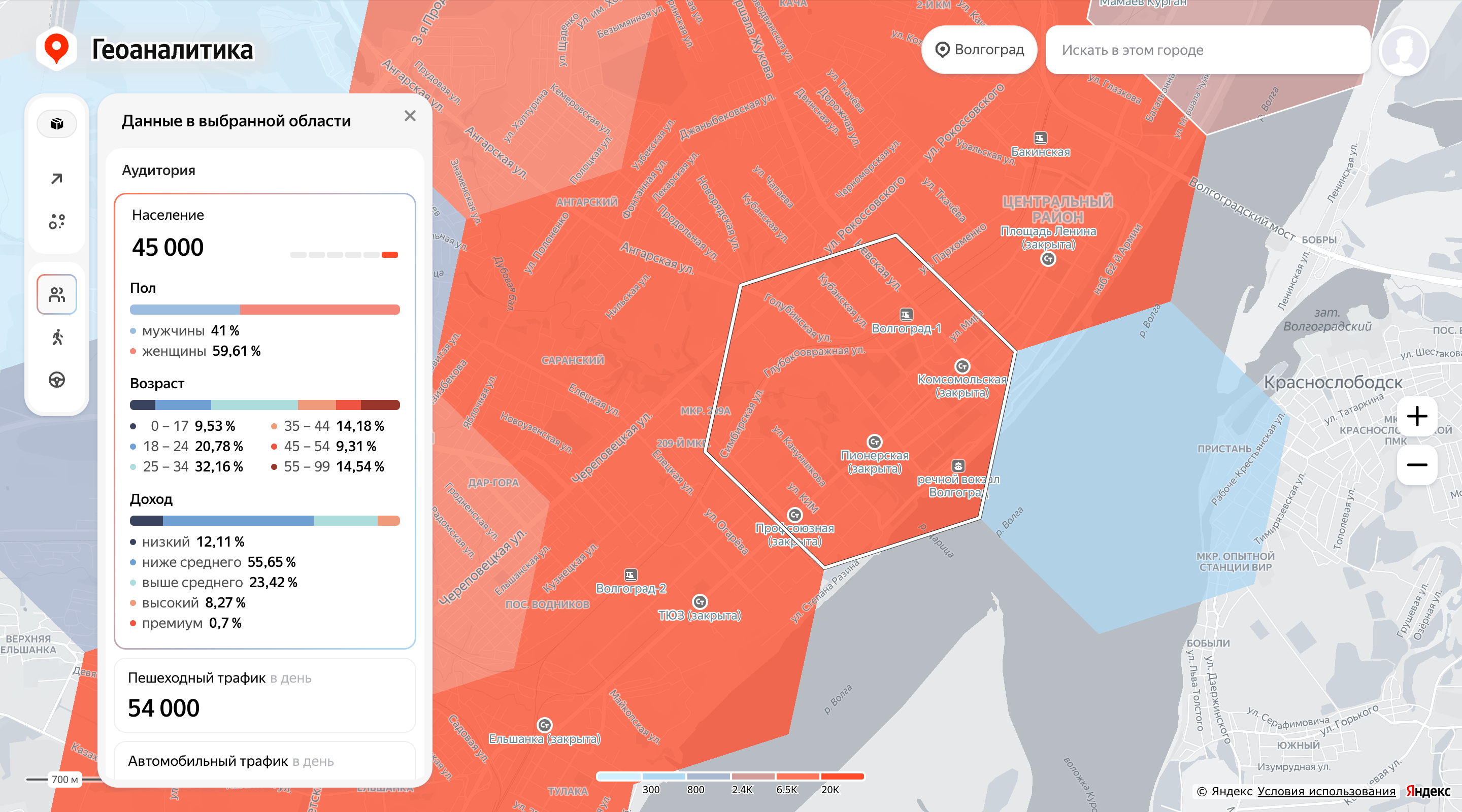This screenshot has height=812, width=1462.
Task: Open the Волгоград city selector
Action: (x=979, y=50)
